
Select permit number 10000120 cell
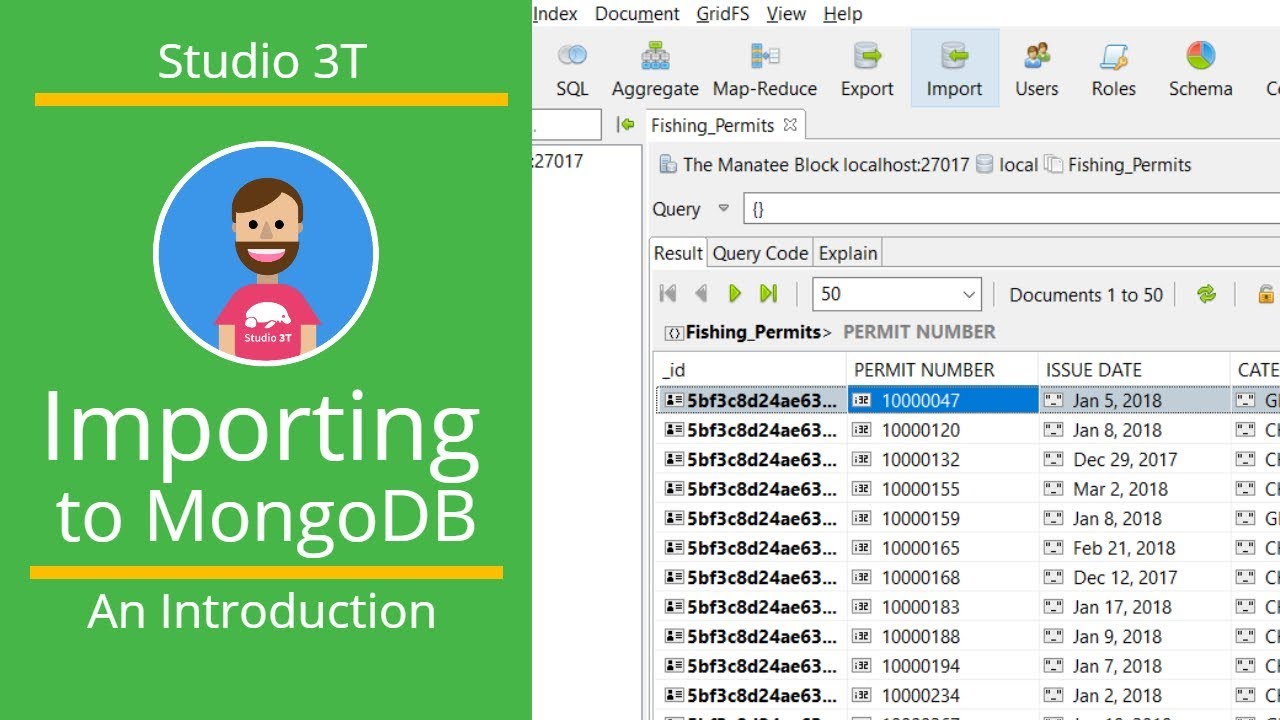pos(943,430)
